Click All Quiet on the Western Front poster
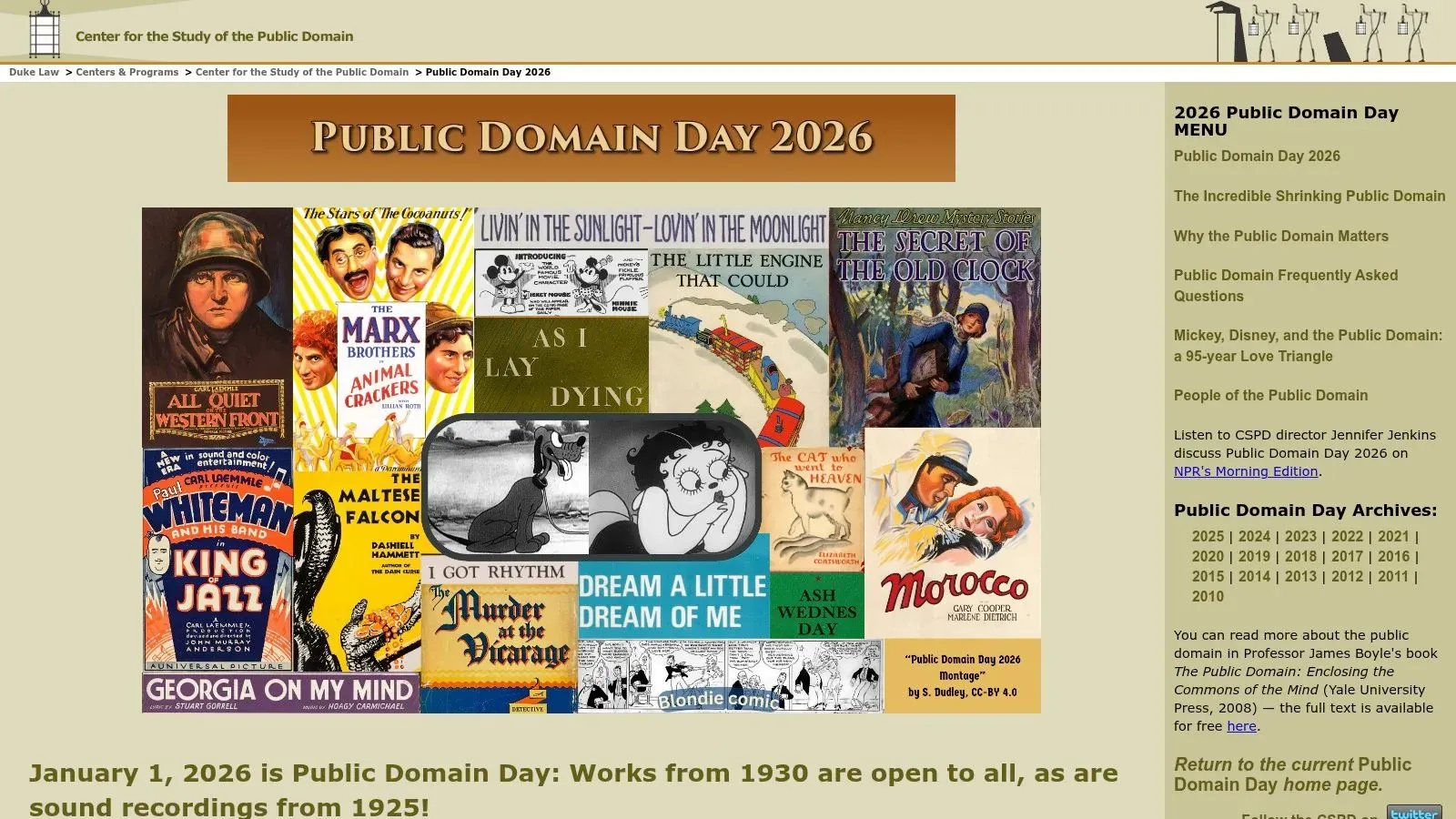The width and height of the screenshot is (1456, 819). pyautogui.click(x=217, y=327)
